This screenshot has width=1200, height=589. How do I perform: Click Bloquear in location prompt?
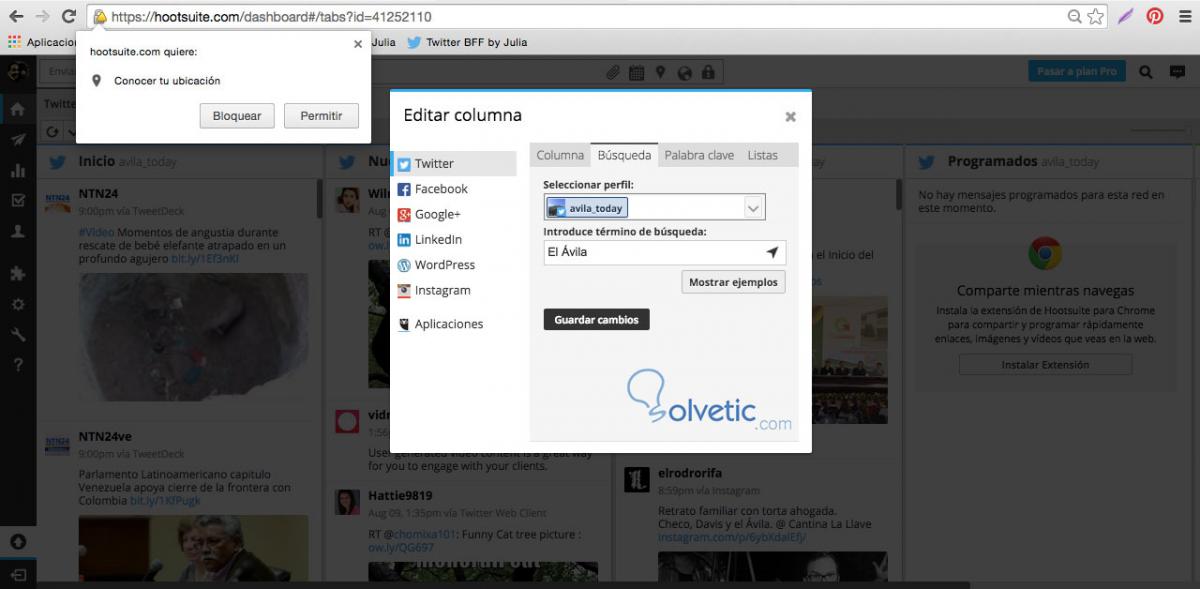pyautogui.click(x=237, y=116)
